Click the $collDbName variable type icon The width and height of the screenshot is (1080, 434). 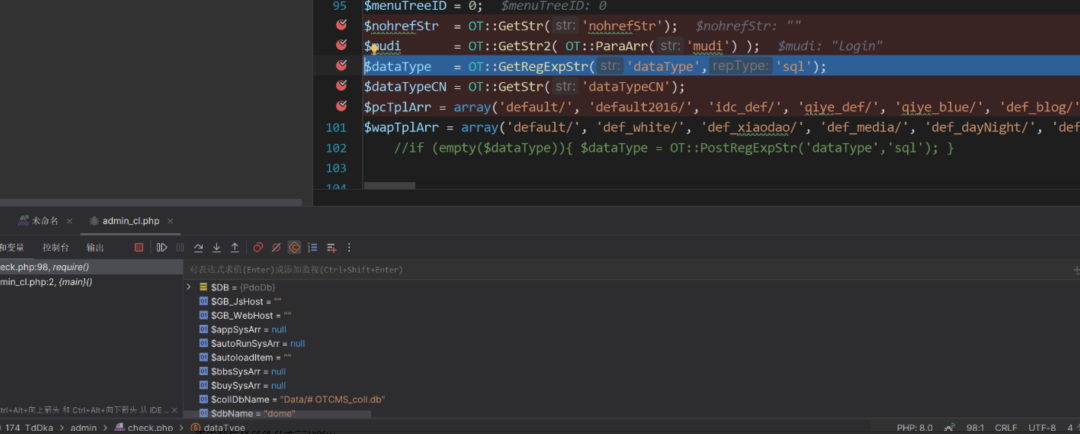point(203,400)
